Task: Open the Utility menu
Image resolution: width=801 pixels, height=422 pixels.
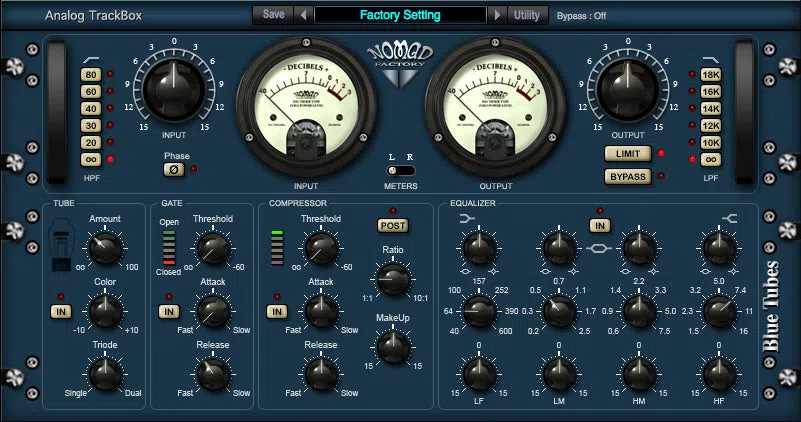Action: [527, 15]
